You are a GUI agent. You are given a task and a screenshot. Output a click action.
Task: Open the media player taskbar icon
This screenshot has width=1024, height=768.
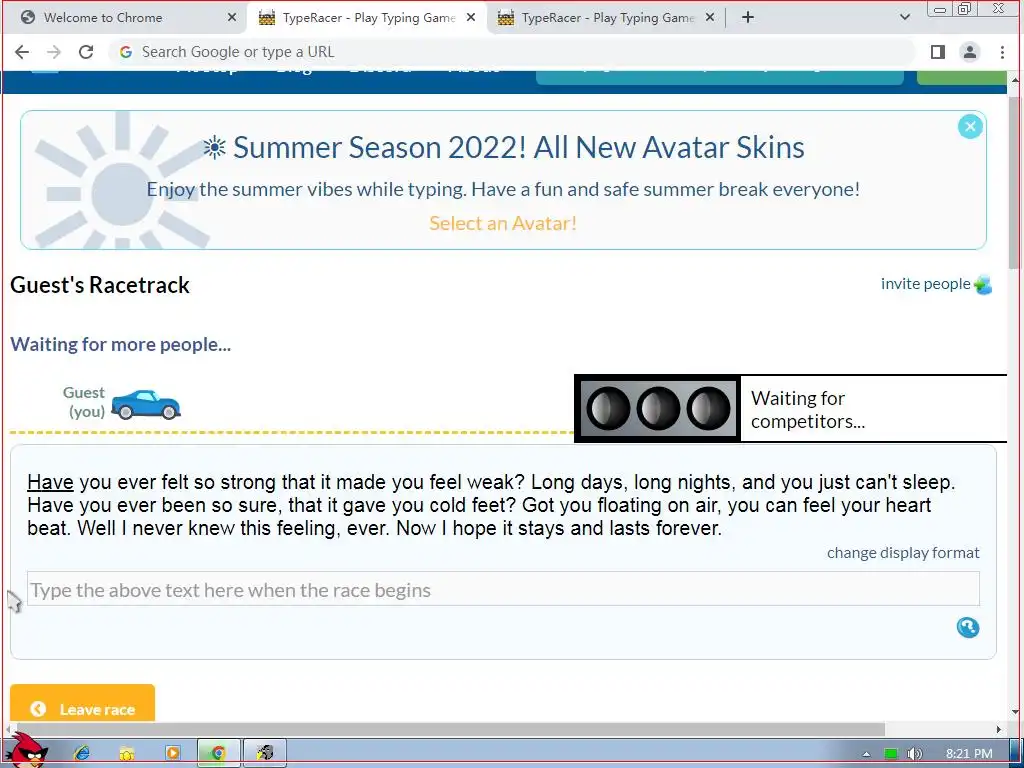(x=172, y=753)
